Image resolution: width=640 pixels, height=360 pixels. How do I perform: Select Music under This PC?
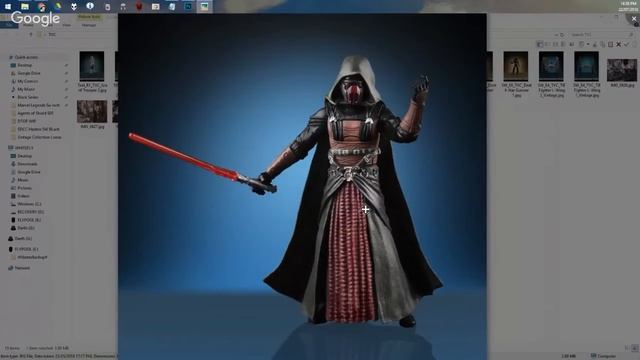23,180
